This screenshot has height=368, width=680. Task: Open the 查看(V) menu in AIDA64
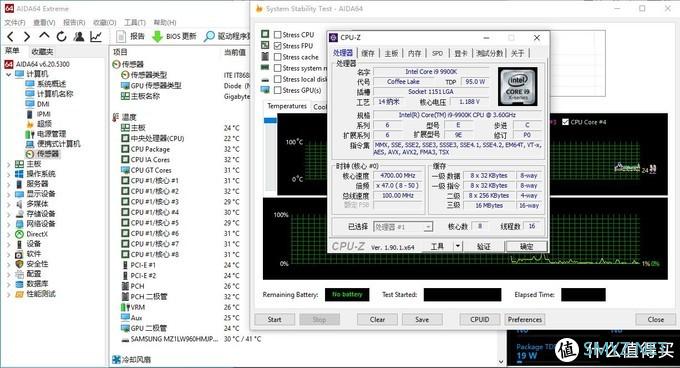(x=44, y=22)
